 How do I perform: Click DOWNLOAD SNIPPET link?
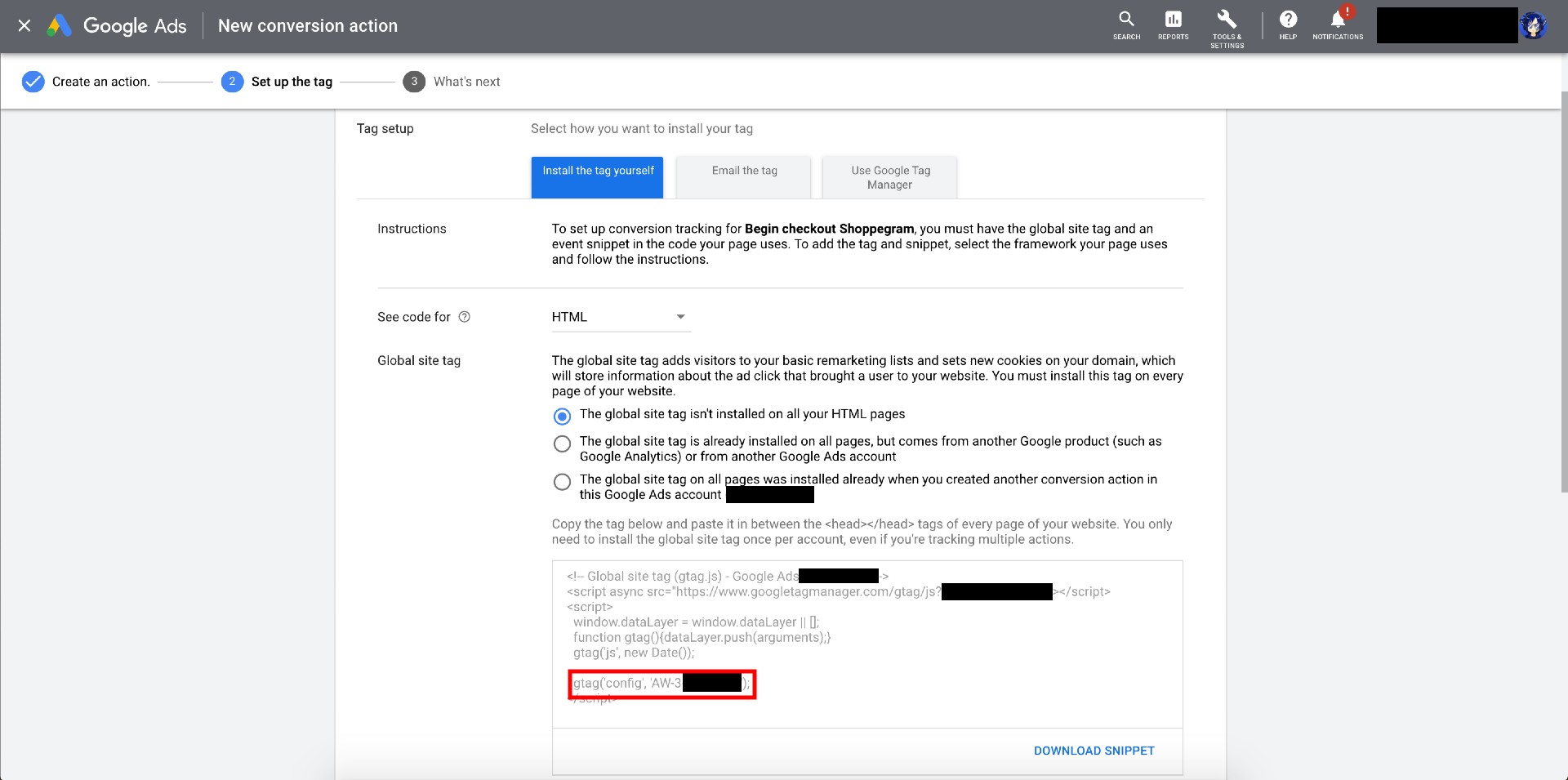pos(1094,751)
